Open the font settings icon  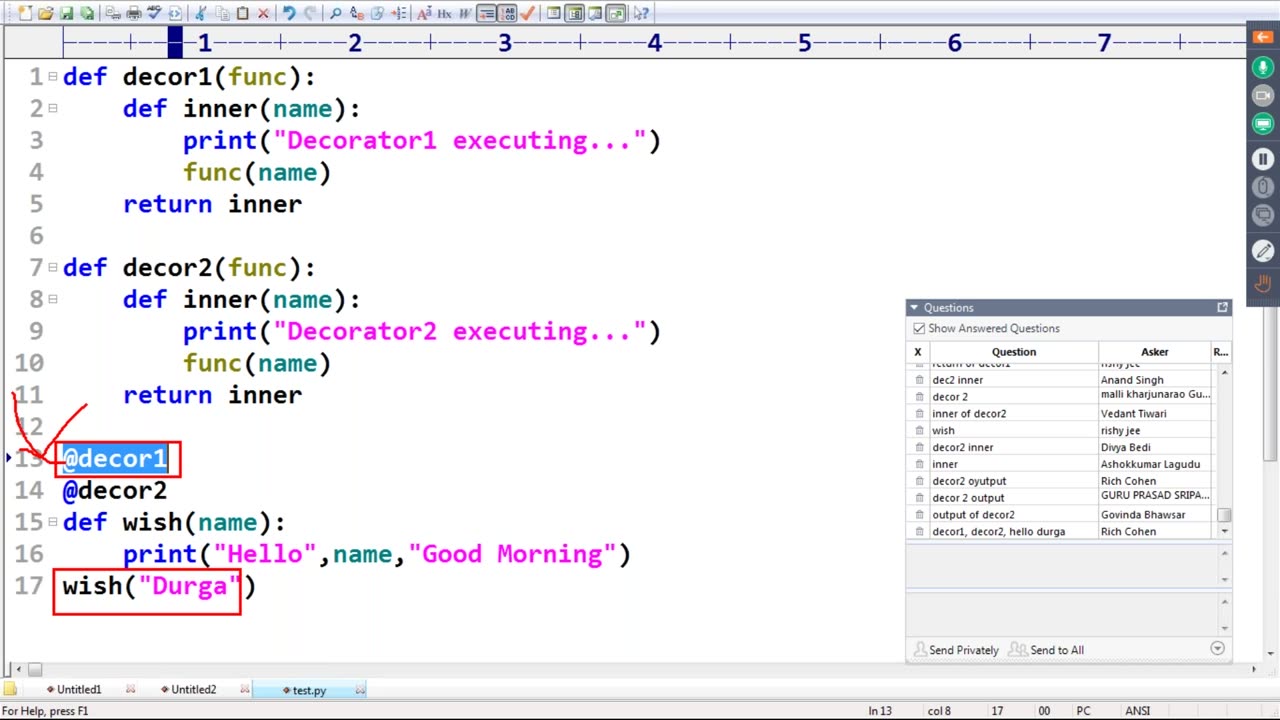[424, 13]
